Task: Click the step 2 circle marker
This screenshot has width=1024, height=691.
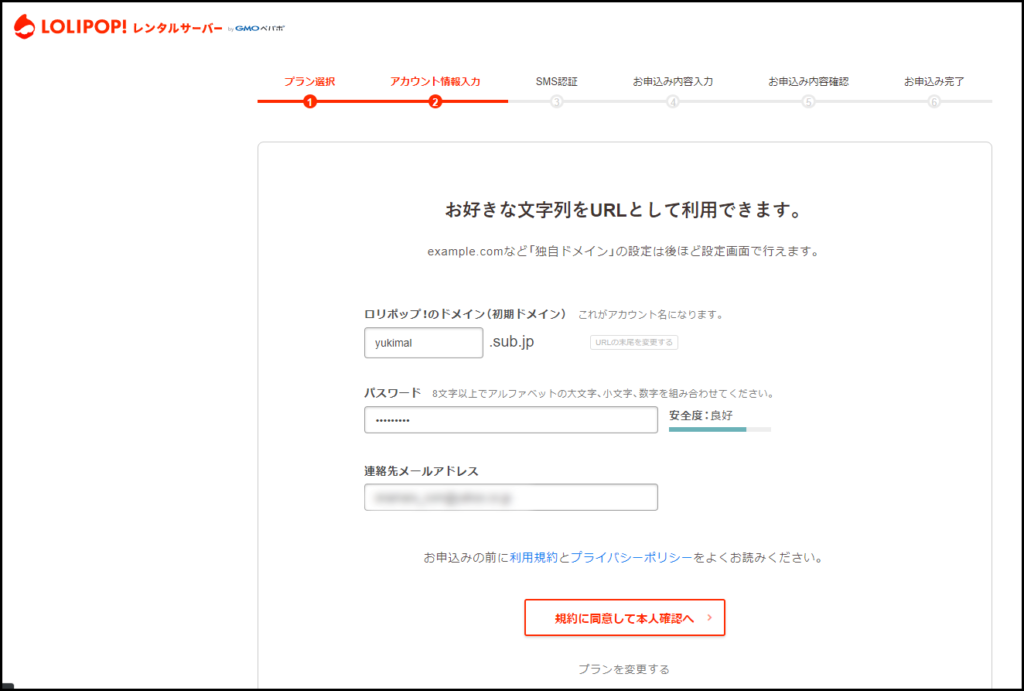Action: [435, 101]
